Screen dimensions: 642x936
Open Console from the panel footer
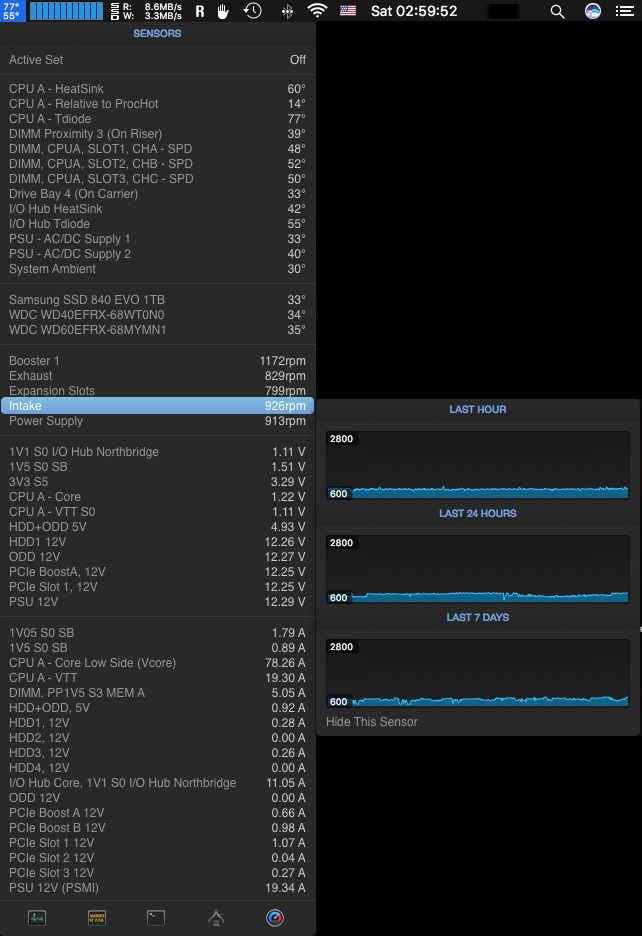point(97,917)
